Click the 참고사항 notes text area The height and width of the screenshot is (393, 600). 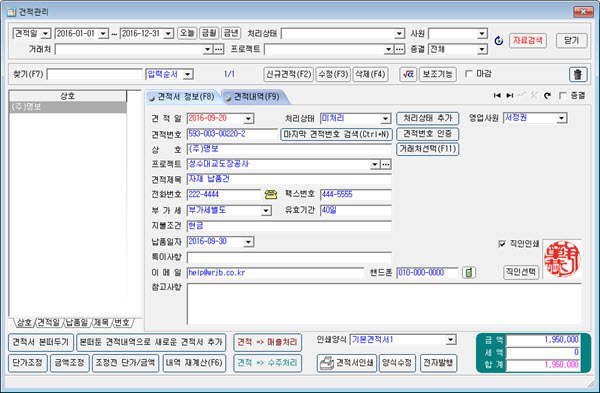click(384, 304)
